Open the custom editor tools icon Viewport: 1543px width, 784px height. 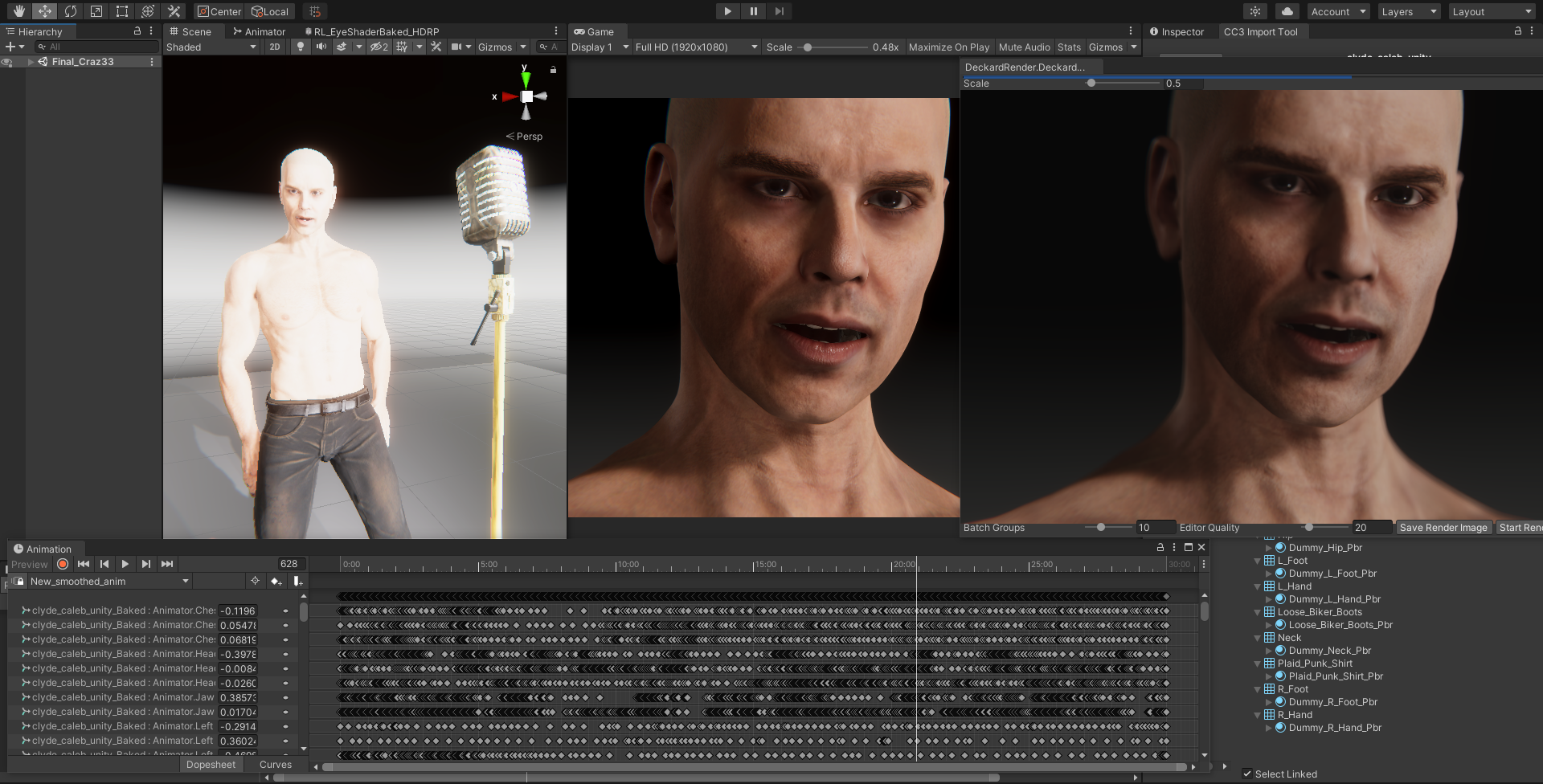click(174, 11)
